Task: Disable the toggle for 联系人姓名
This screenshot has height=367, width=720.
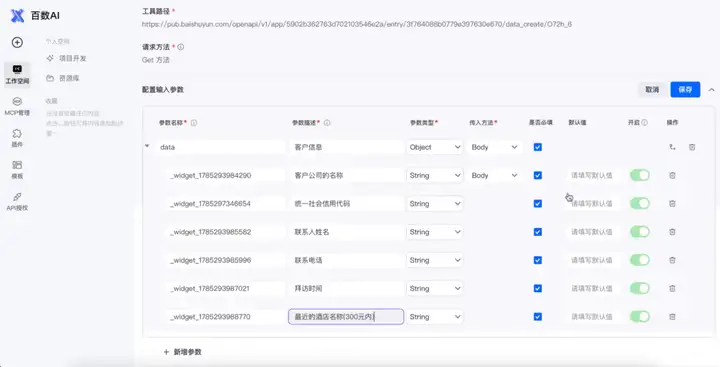Action: pos(640,231)
